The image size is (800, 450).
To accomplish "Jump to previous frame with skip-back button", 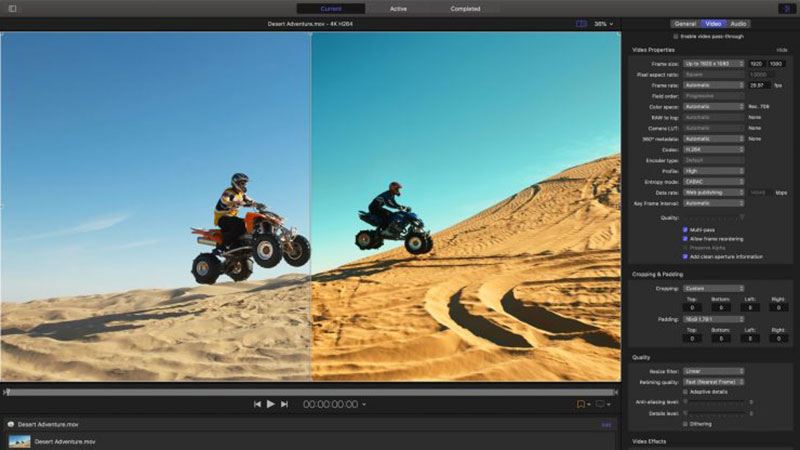I will 257,404.
